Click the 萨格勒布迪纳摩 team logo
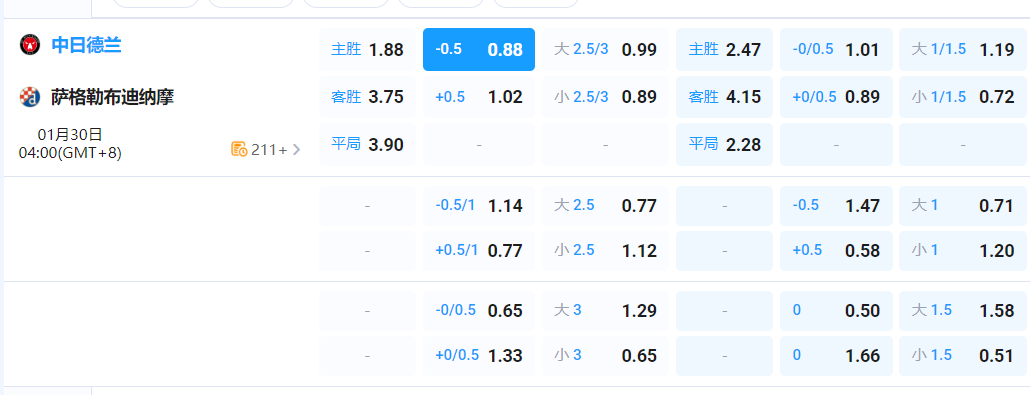1030x395 pixels. point(30,97)
